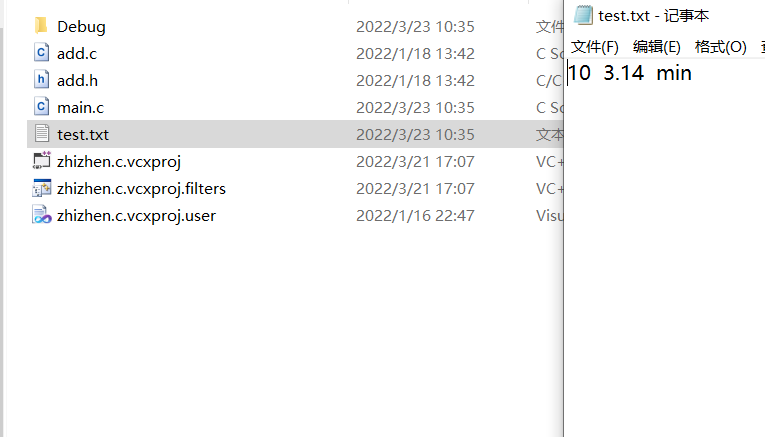
Task: Click the test.txt text document icon
Action: [x=42, y=134]
